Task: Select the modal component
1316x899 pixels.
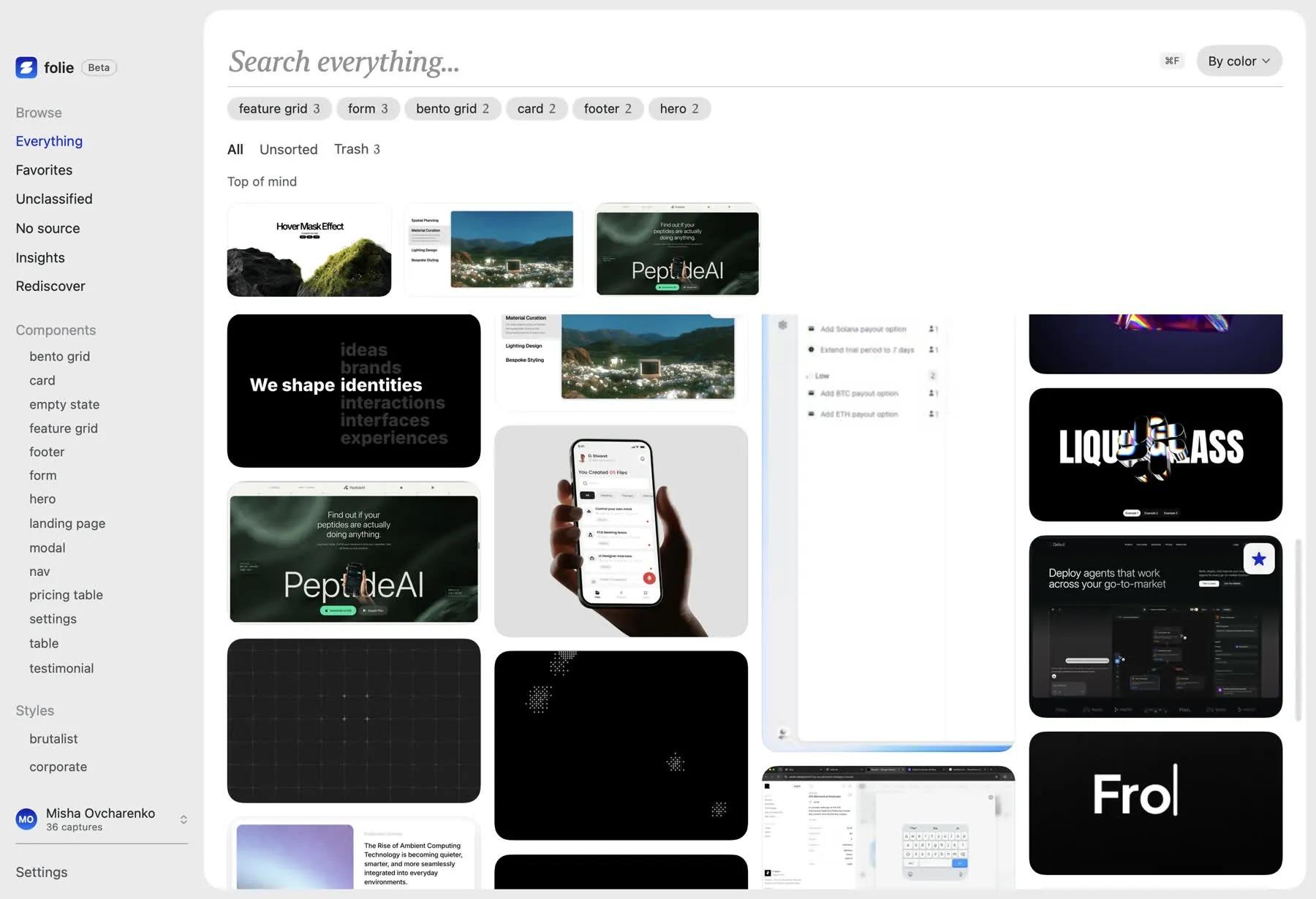Action: [48, 547]
